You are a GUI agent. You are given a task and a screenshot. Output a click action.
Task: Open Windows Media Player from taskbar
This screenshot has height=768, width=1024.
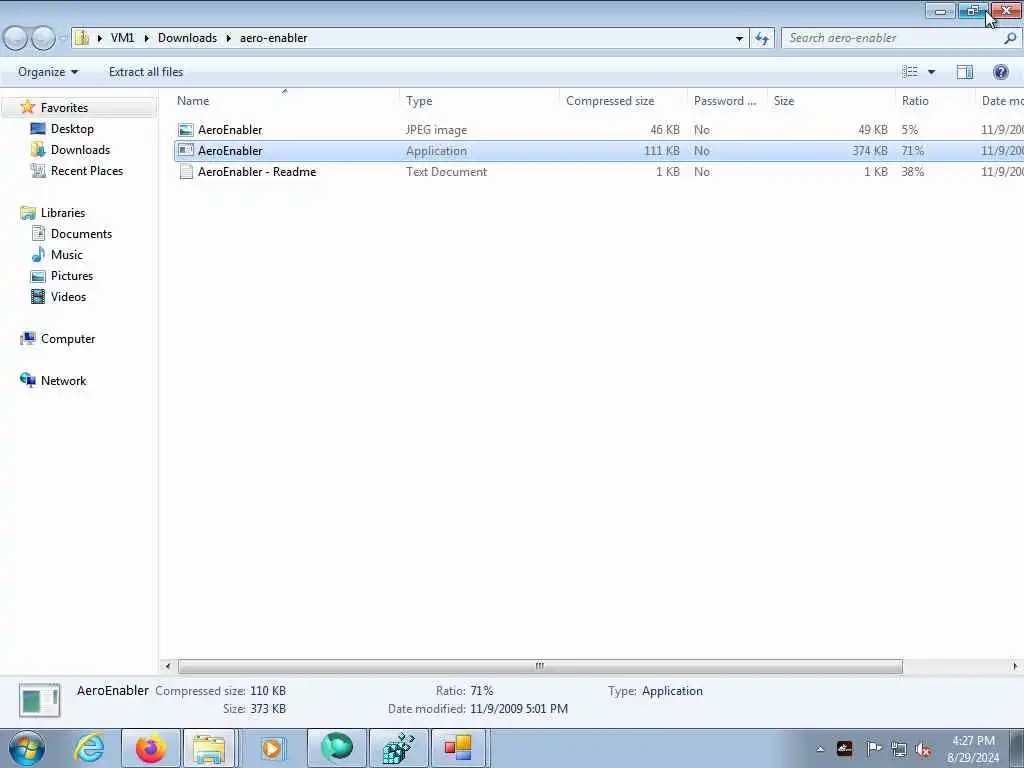click(x=272, y=748)
